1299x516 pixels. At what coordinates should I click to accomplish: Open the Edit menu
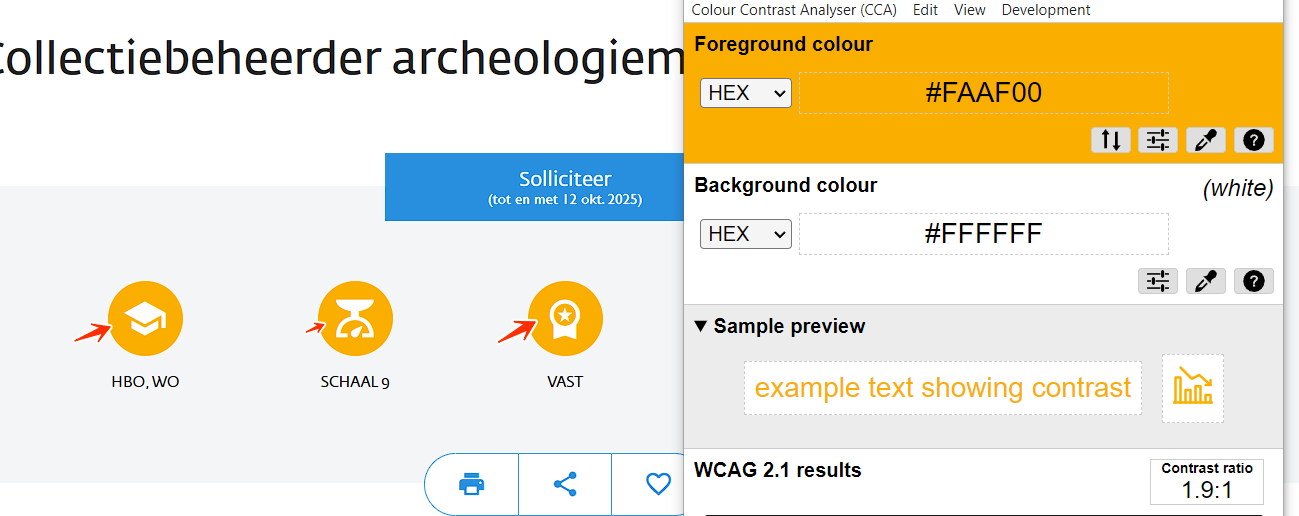coord(925,10)
